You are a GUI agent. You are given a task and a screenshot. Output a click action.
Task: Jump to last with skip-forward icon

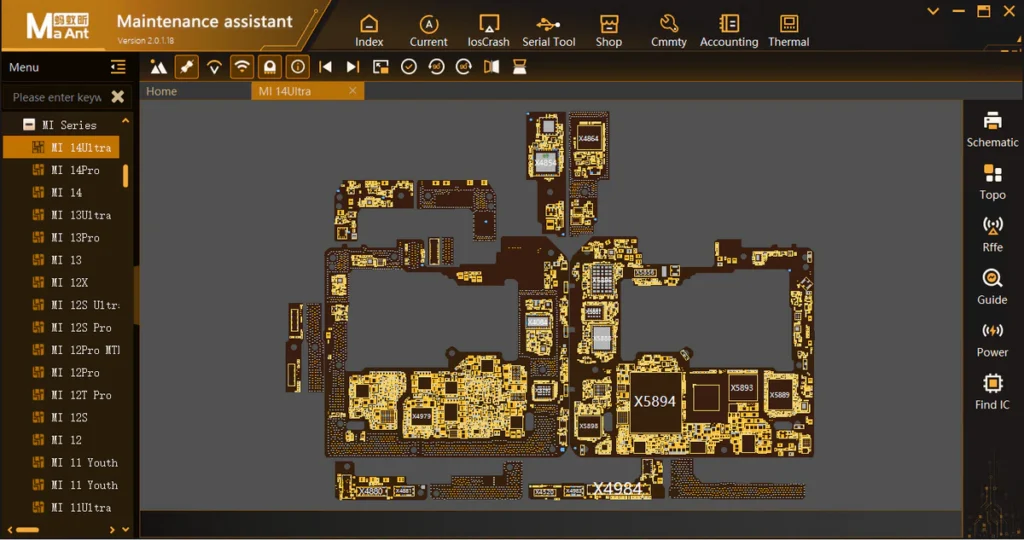pyautogui.click(x=353, y=67)
